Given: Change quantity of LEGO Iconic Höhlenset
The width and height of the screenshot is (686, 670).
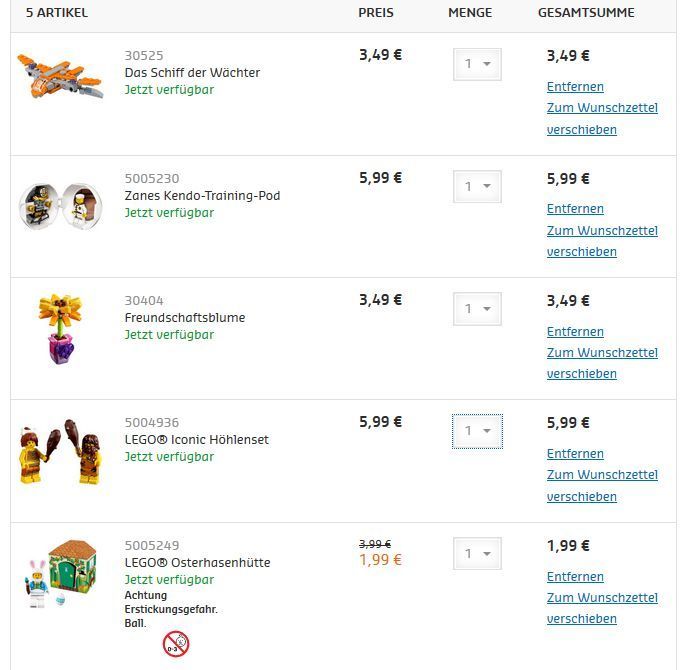Looking at the screenshot, I should click(x=477, y=431).
